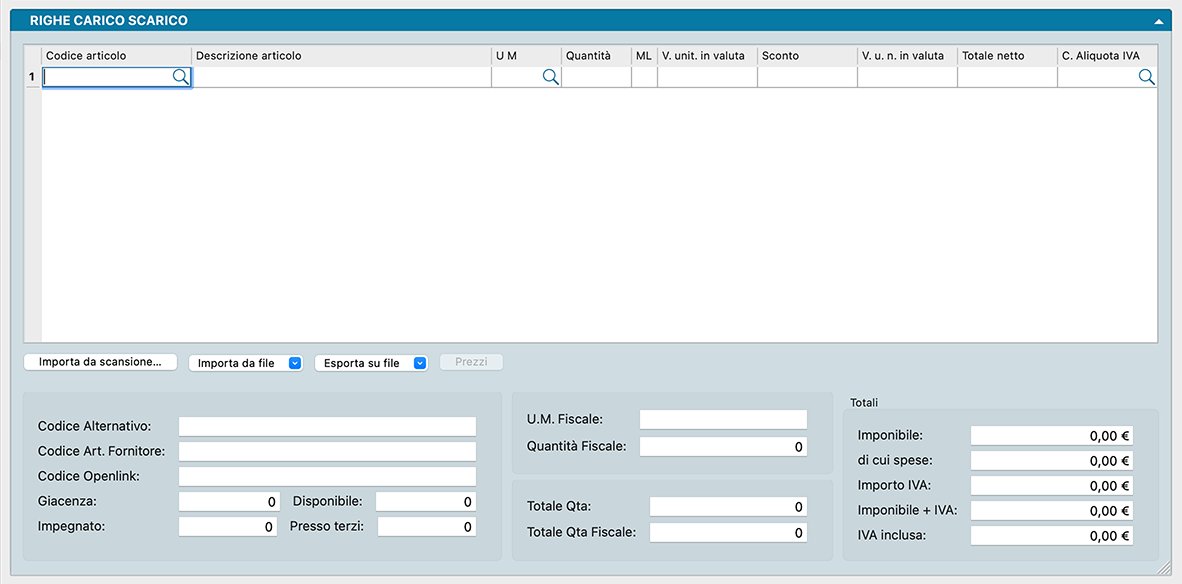Open the C. Aliquota IVA lookup magnifier
The image size is (1182, 584).
pos(1146,77)
